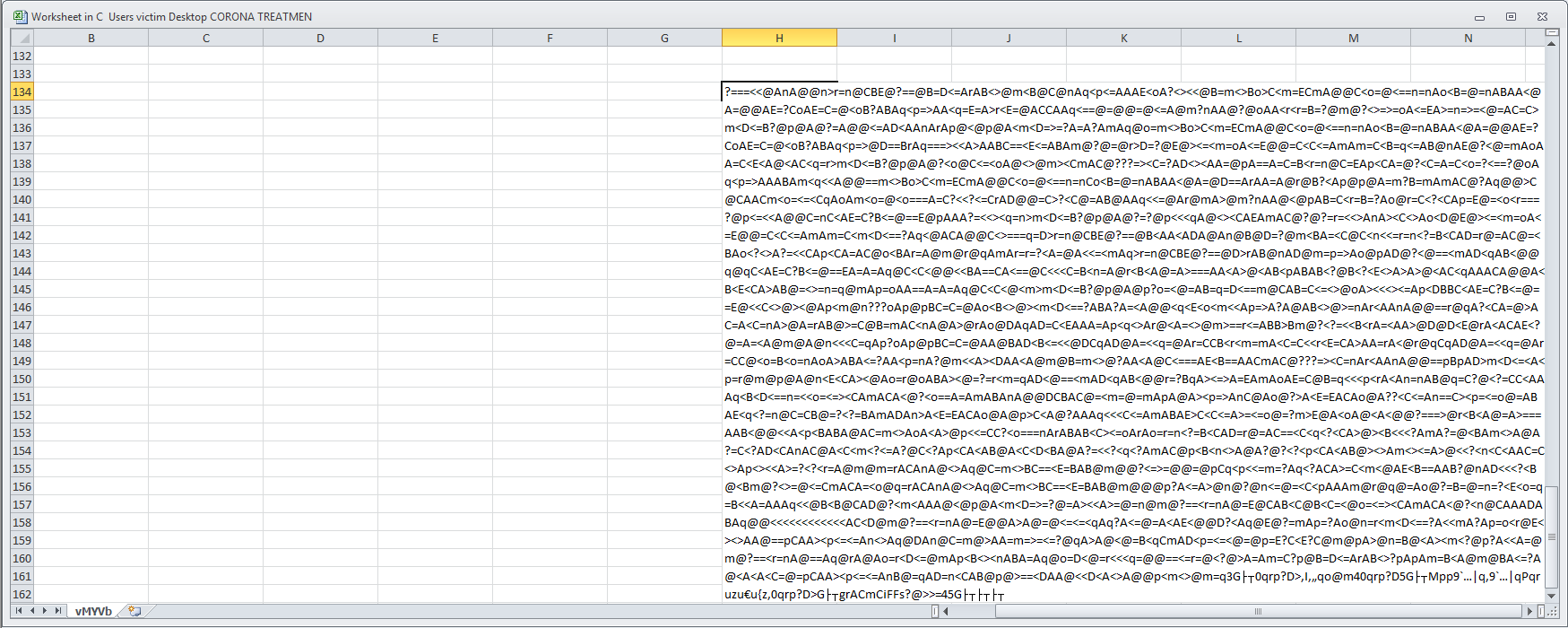
Task: Click the vertical scrollbar up arrow
Action: [x=1552, y=44]
